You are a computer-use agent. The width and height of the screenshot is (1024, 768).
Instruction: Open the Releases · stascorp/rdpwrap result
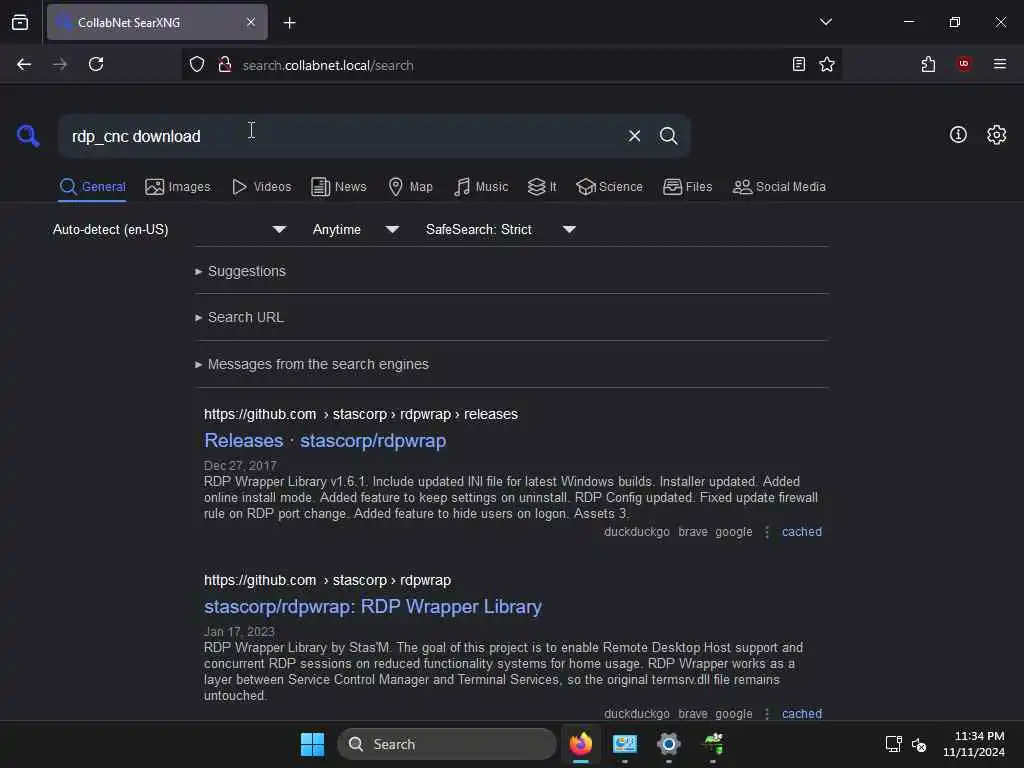[x=325, y=441]
